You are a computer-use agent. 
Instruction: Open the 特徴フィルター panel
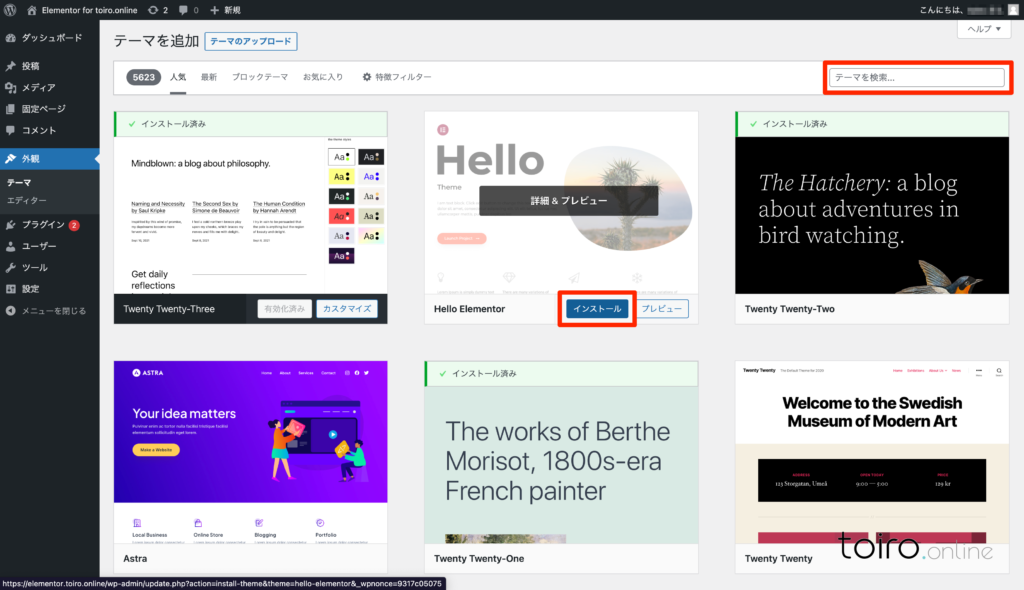(x=396, y=77)
